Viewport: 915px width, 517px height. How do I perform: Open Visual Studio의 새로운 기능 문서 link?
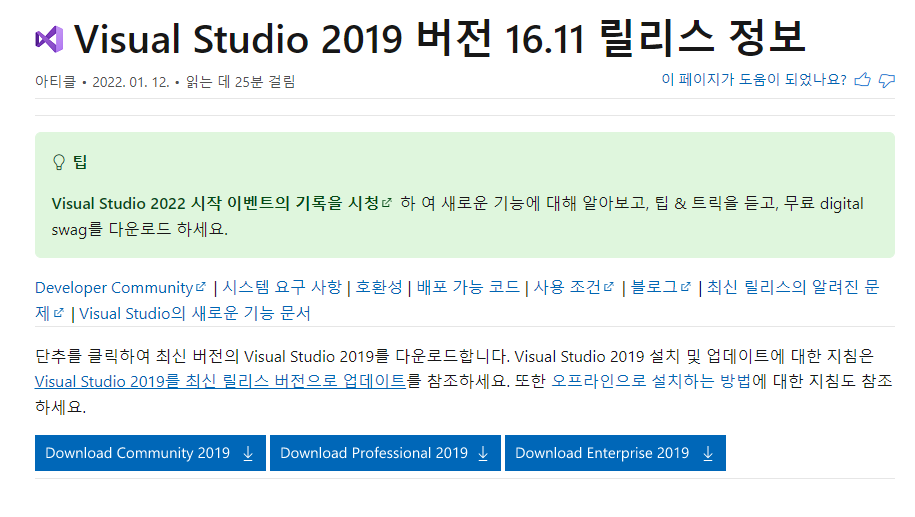[194, 314]
